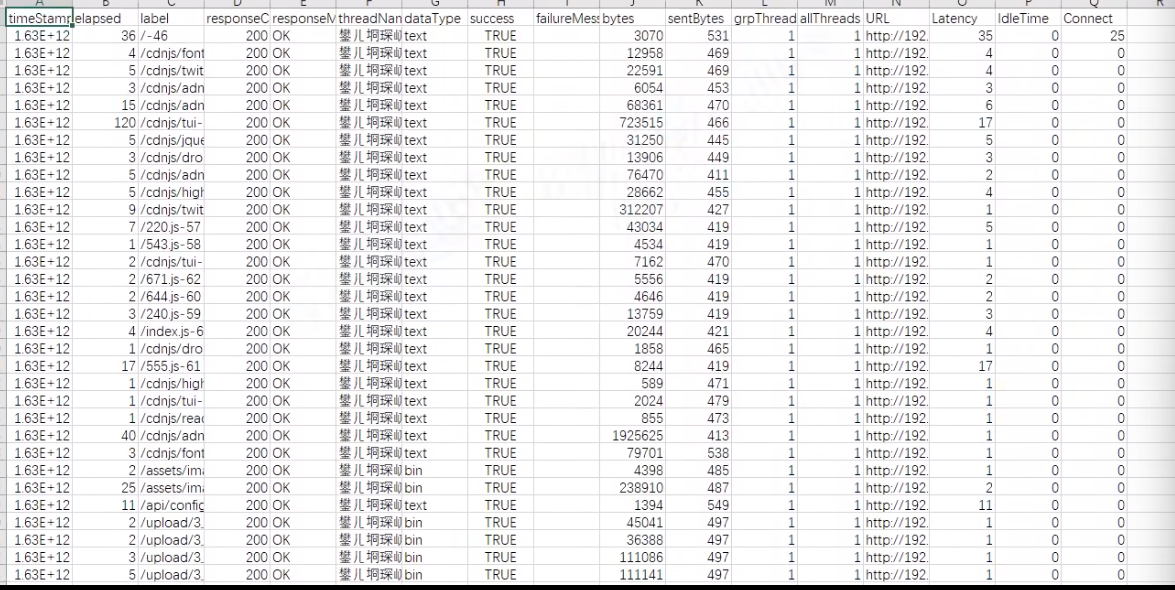The width and height of the screenshot is (1175, 590).
Task: Select the failureMessage header cell
Action: (567, 18)
